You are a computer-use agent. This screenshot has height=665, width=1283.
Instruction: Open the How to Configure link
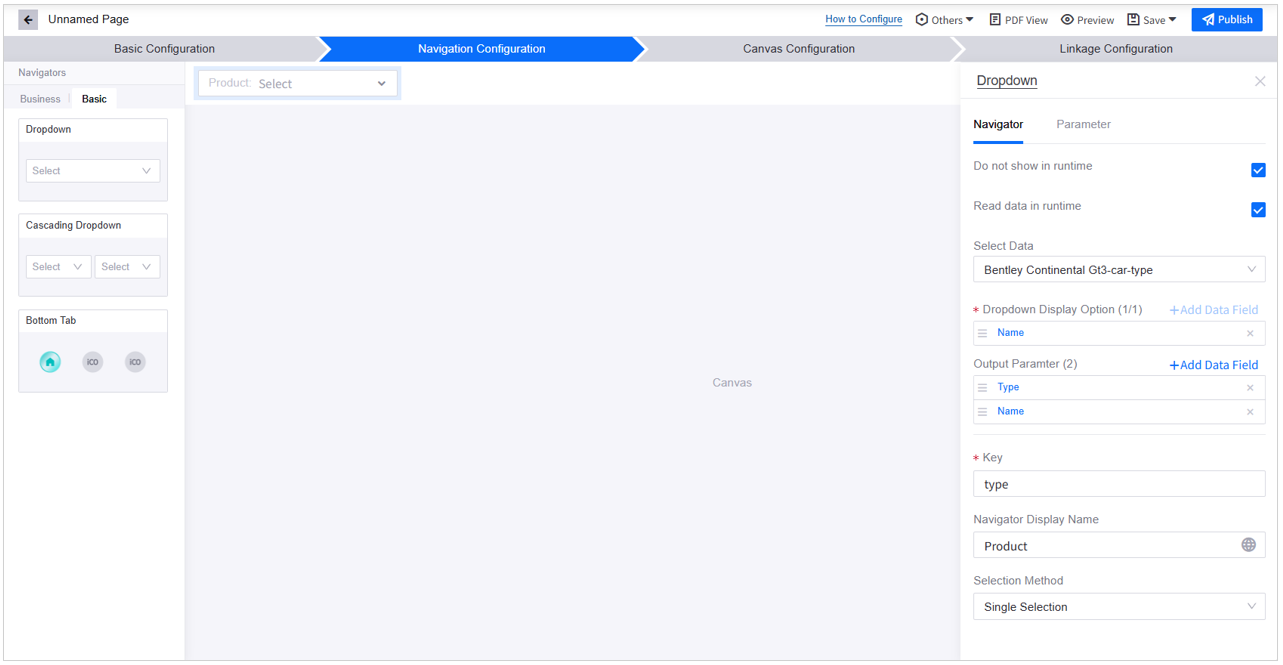tap(863, 19)
